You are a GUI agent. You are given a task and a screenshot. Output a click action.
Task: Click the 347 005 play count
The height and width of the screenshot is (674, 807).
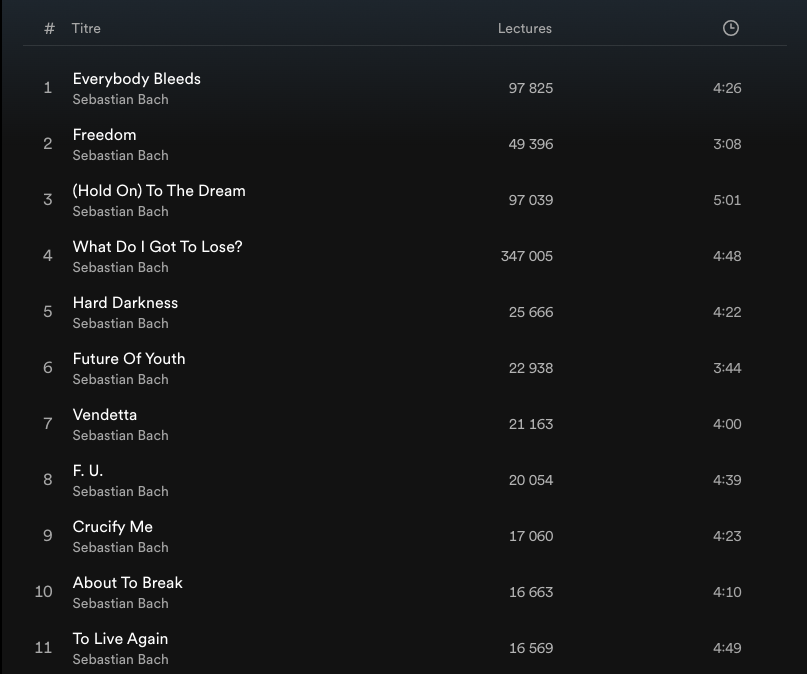(527, 256)
